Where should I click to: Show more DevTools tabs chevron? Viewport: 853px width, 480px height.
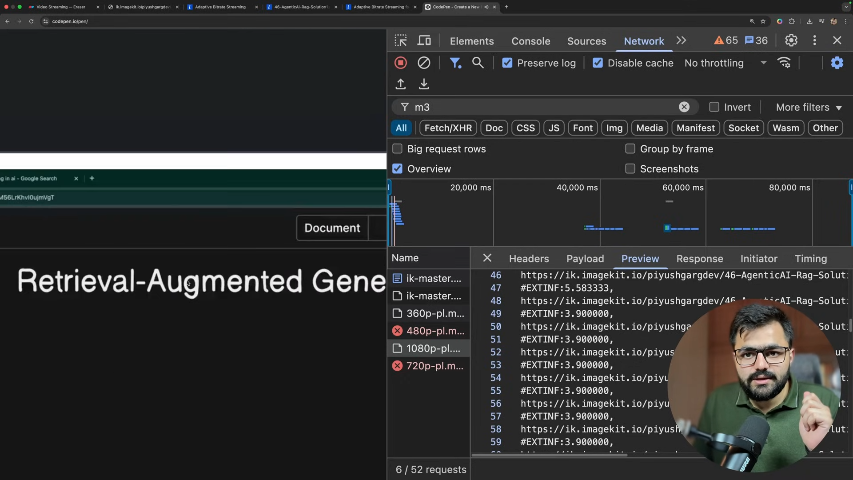(681, 41)
